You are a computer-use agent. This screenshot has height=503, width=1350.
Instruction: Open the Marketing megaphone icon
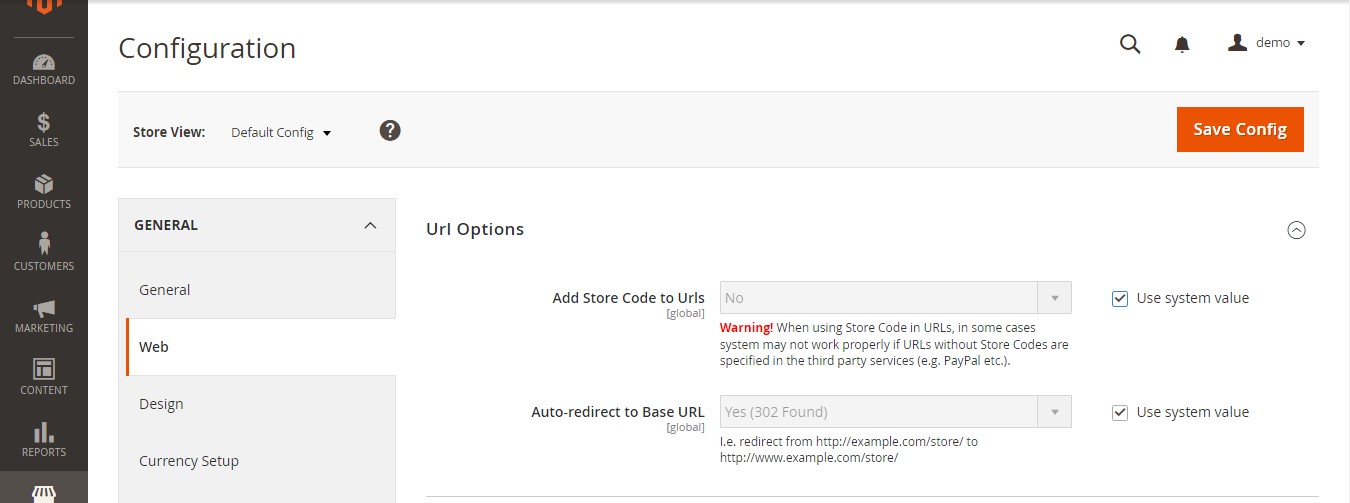44,316
